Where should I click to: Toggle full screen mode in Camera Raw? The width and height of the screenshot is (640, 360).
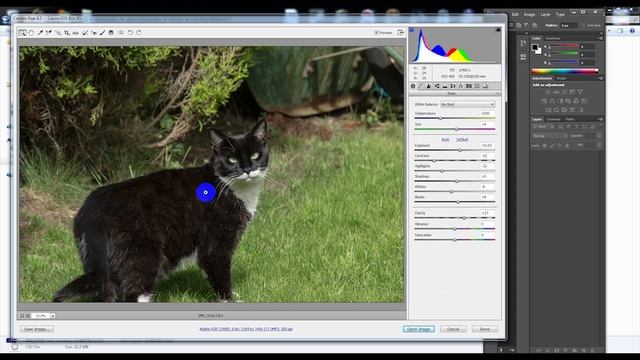click(401, 32)
